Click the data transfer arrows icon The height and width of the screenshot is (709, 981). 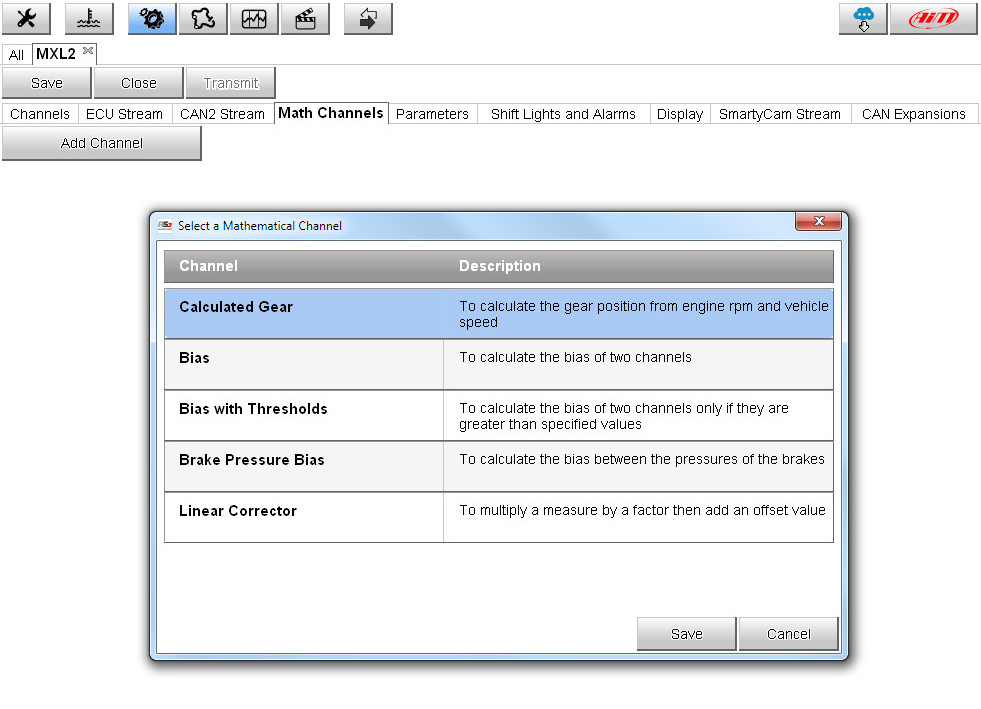368,19
